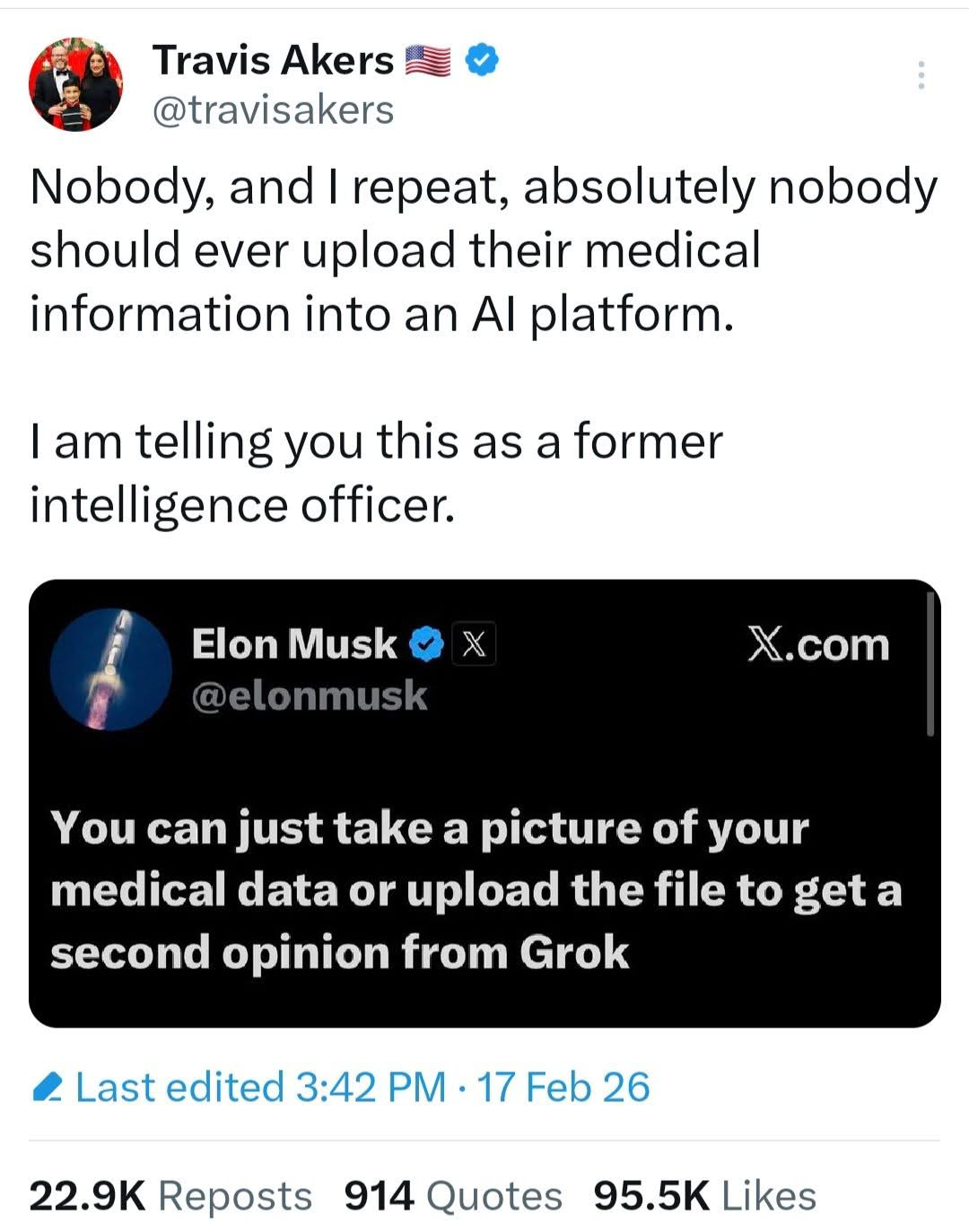Image resolution: width=969 pixels, height=1232 pixels.
Task: Click the X affiliation badge beside Elon Musk
Action: [476, 644]
